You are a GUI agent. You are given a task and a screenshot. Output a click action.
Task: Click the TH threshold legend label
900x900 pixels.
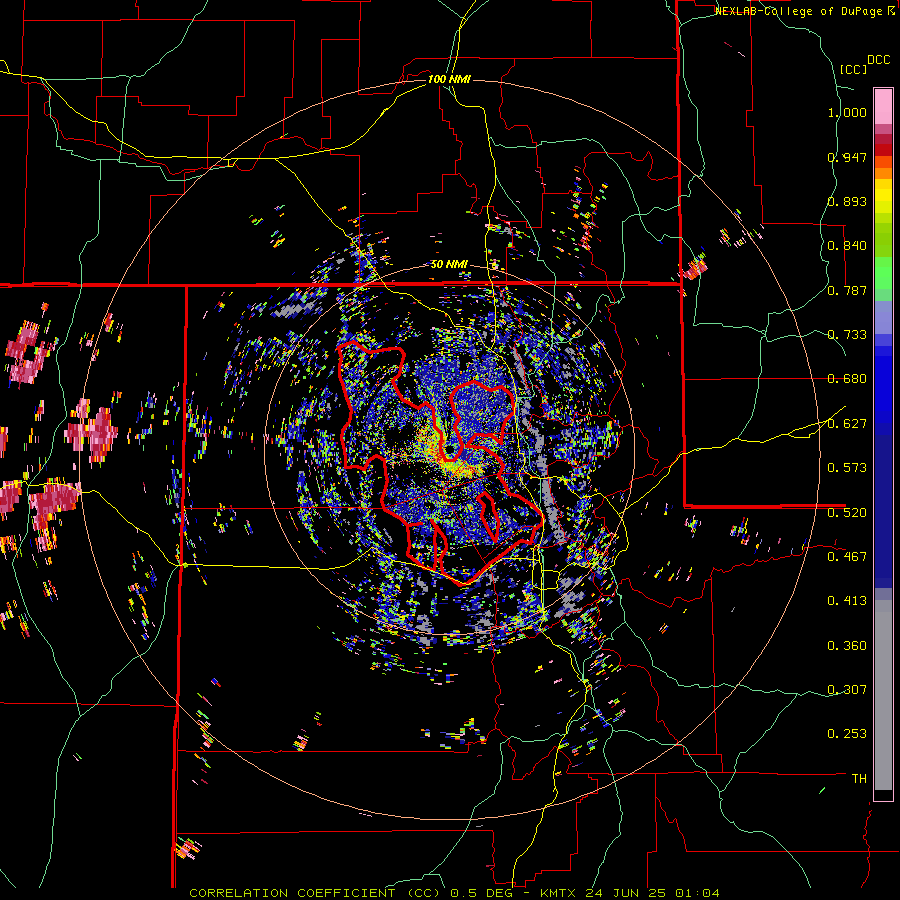859,778
